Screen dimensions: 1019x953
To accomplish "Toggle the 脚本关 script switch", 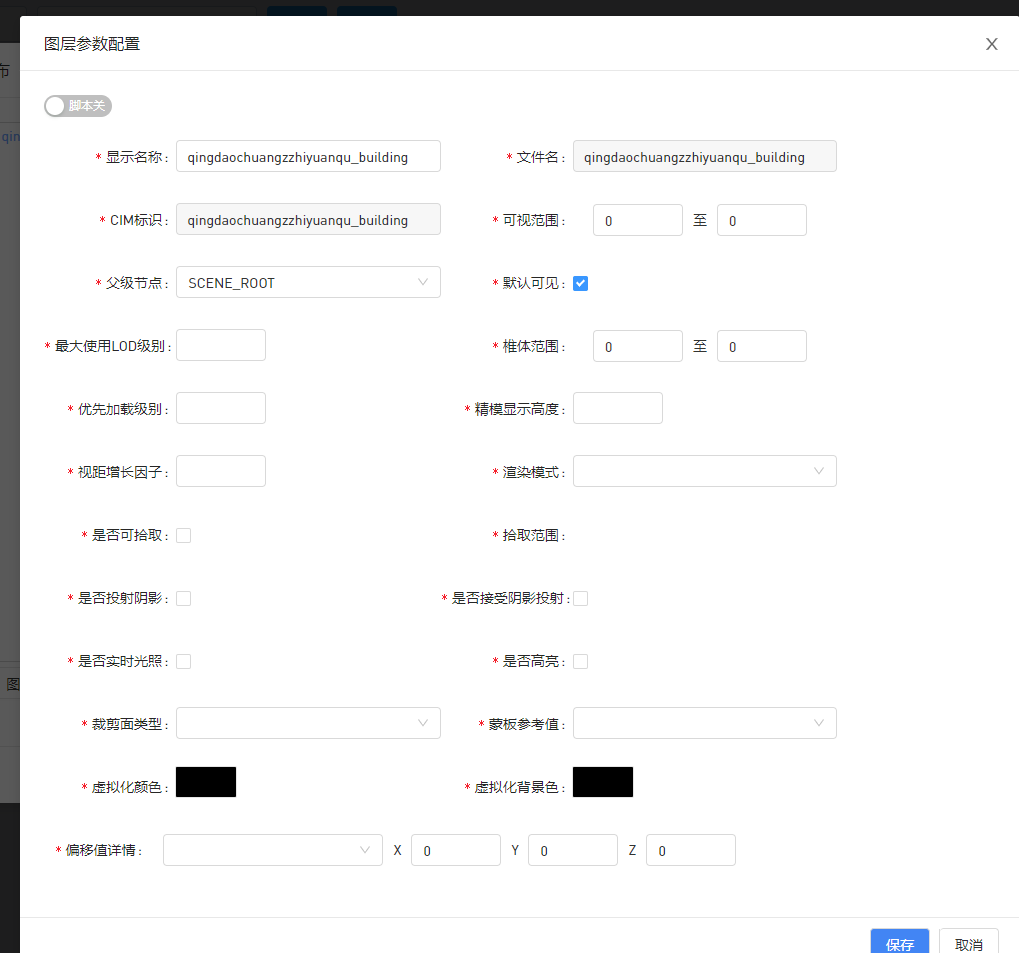I will (x=77, y=105).
